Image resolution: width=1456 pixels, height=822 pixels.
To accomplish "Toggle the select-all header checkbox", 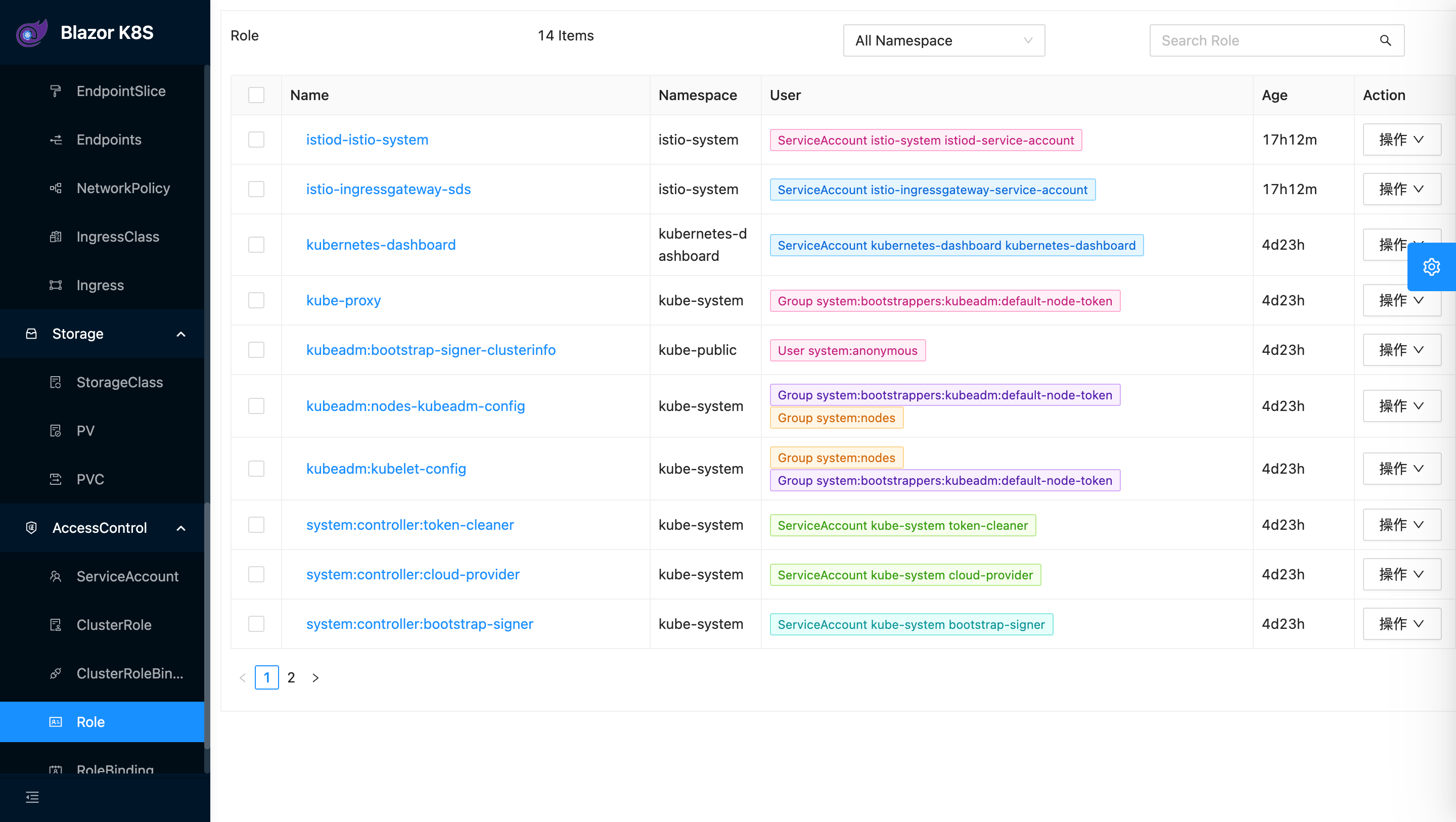I will tap(256, 95).
